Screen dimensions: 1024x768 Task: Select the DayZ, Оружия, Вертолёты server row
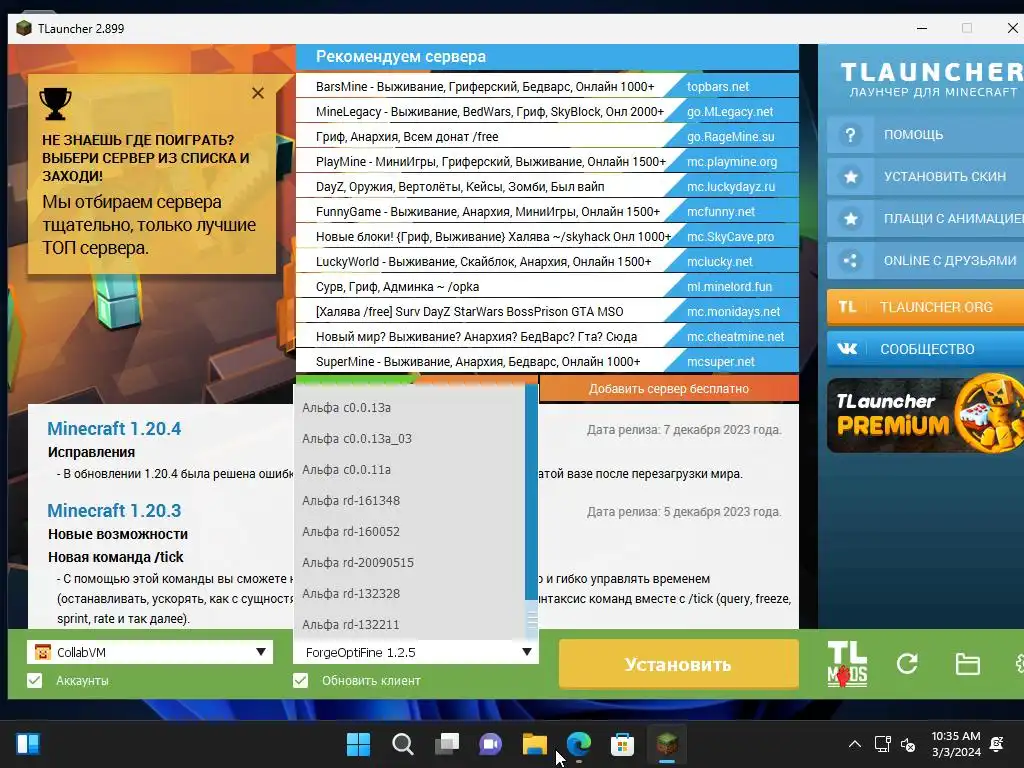(x=547, y=187)
